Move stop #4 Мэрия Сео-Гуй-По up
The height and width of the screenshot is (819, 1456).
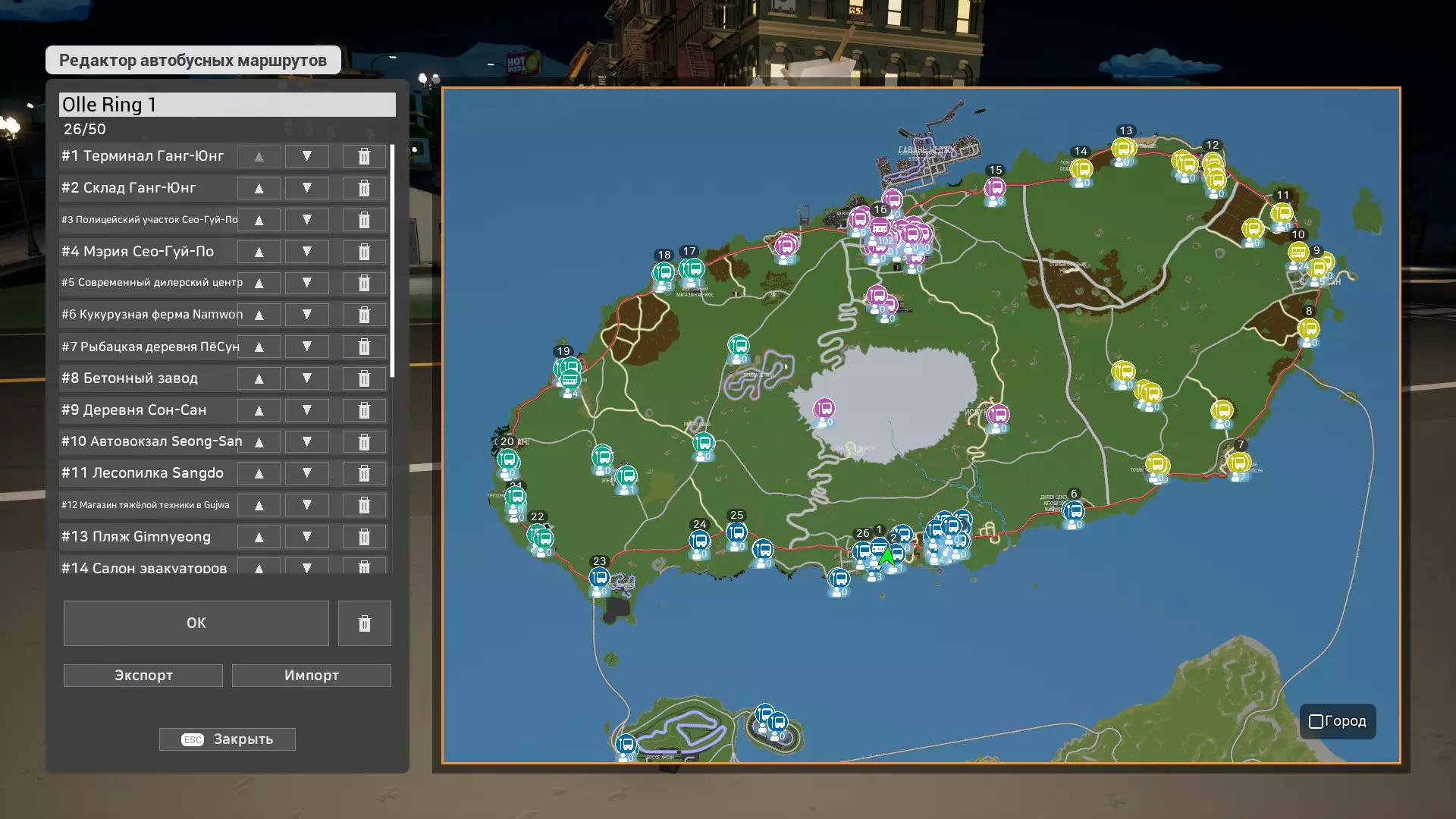259,252
